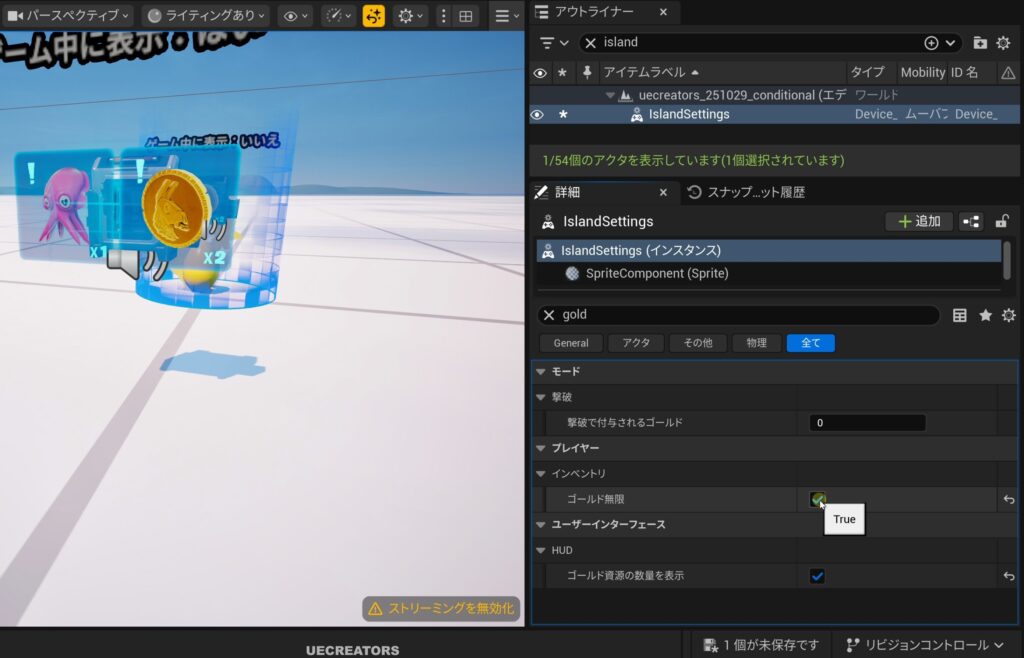Click the 追加 add component button

[919, 221]
